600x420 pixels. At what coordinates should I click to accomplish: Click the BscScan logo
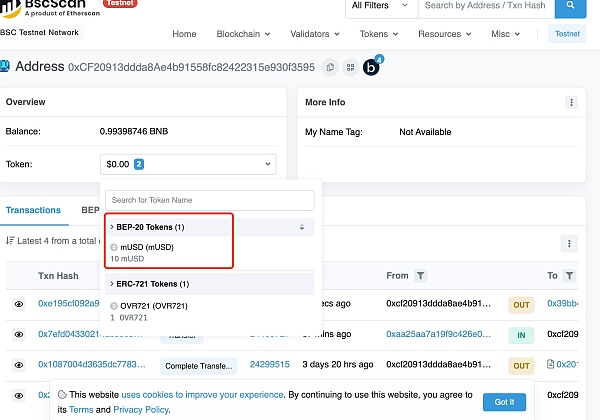pyautogui.click(x=50, y=8)
